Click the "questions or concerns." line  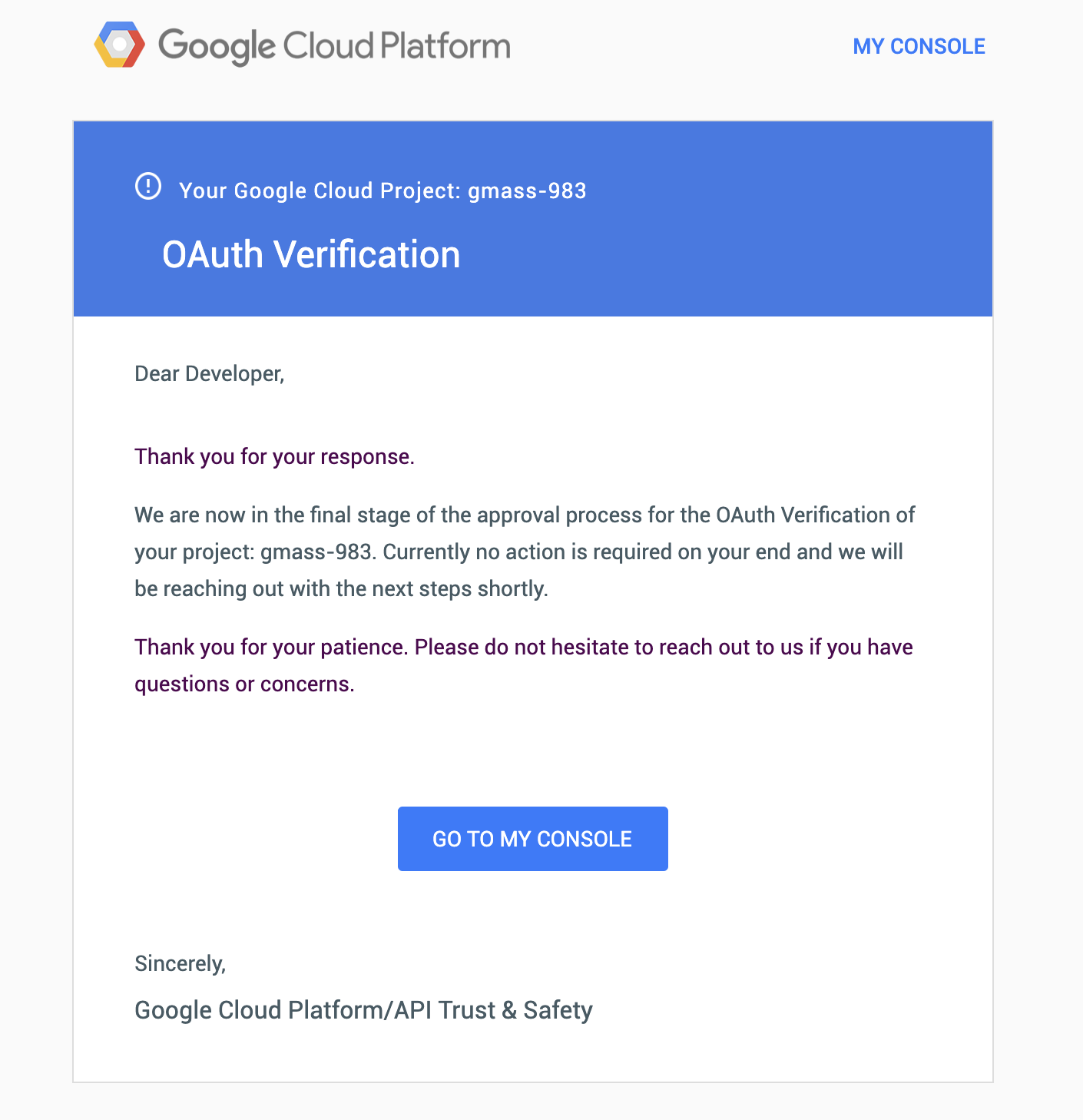pos(244,684)
